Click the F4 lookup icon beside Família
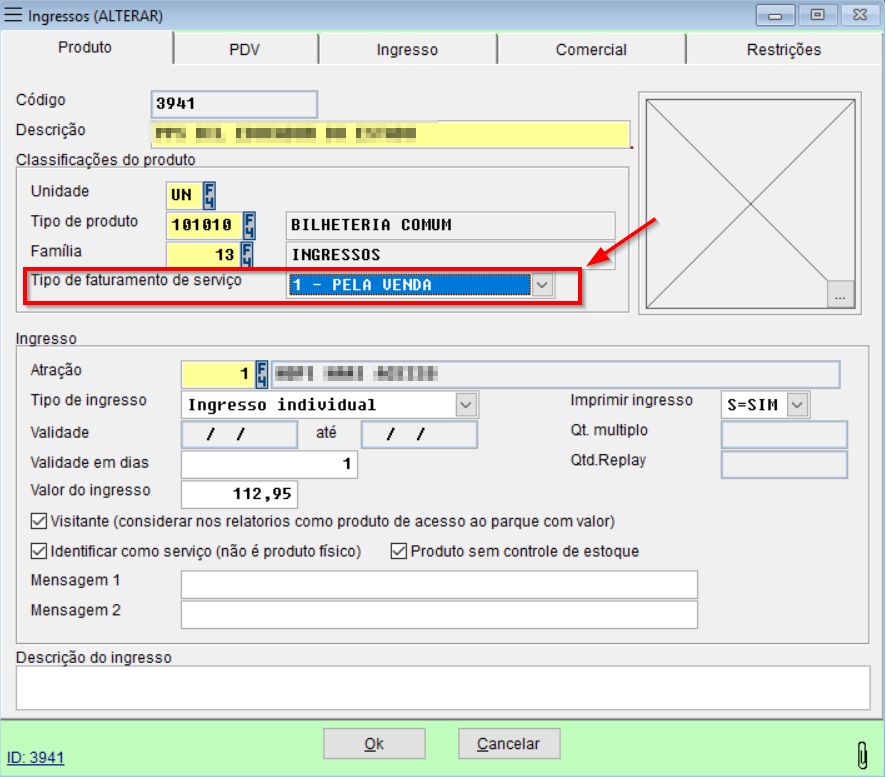886x777 pixels. [246, 255]
